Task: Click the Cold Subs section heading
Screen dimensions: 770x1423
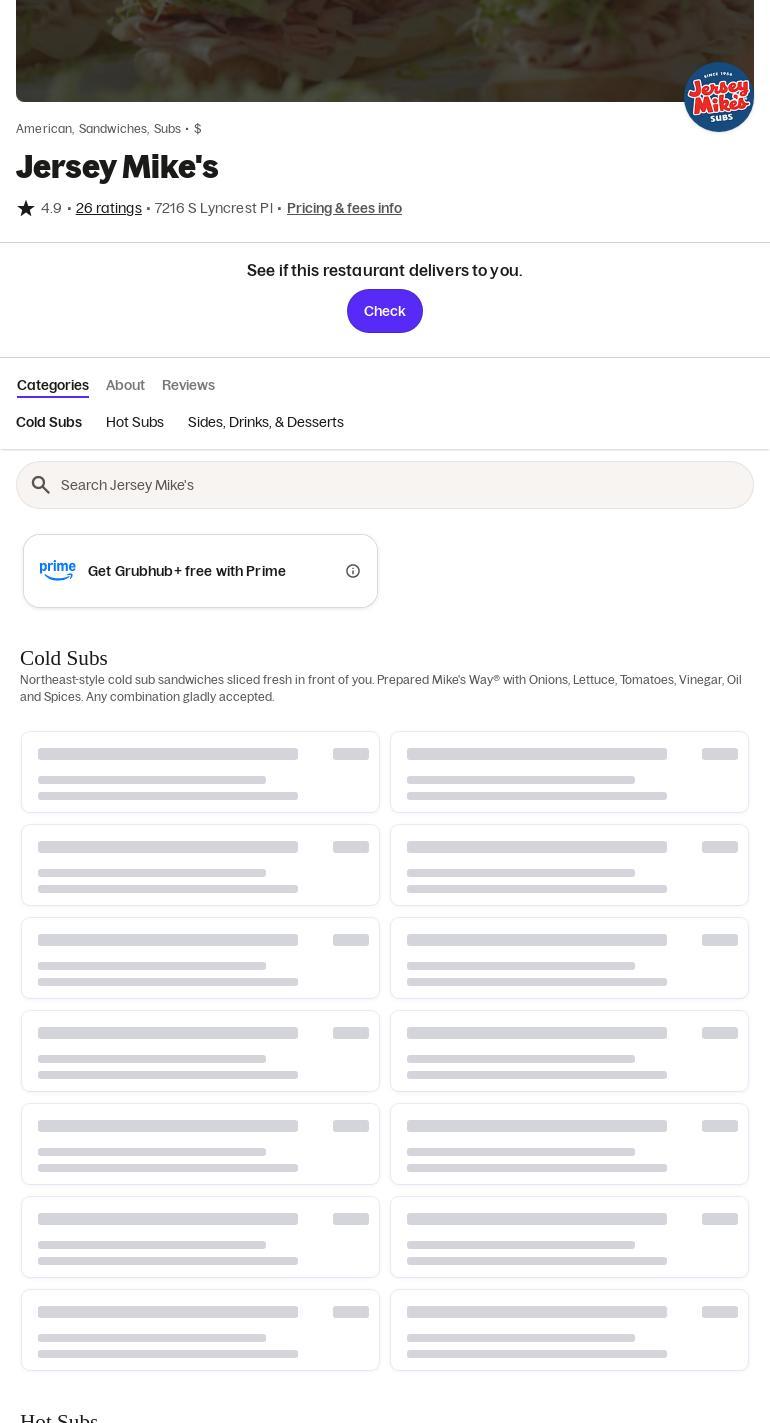Action: pos(64,658)
